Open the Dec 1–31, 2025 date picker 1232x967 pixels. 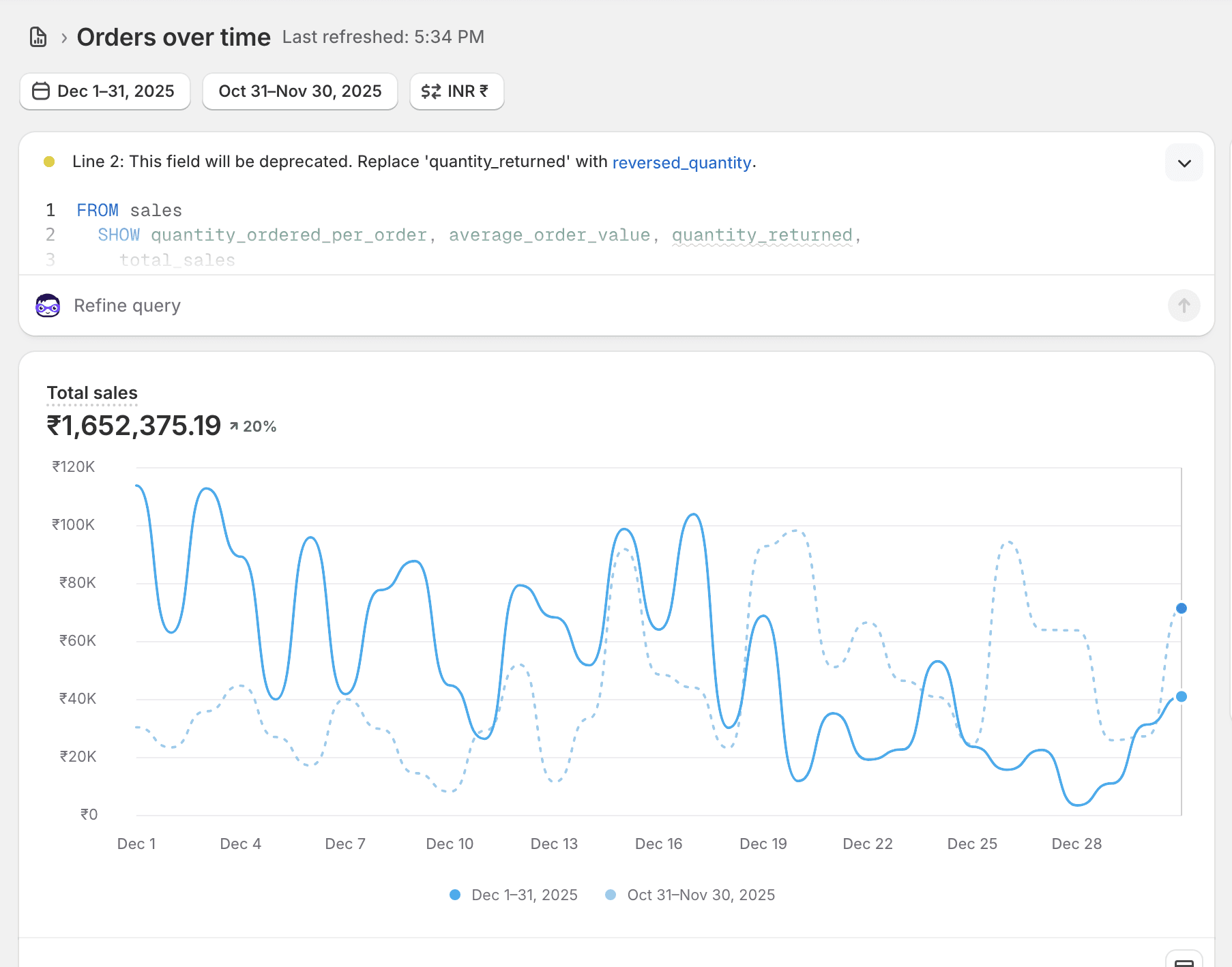(x=105, y=91)
